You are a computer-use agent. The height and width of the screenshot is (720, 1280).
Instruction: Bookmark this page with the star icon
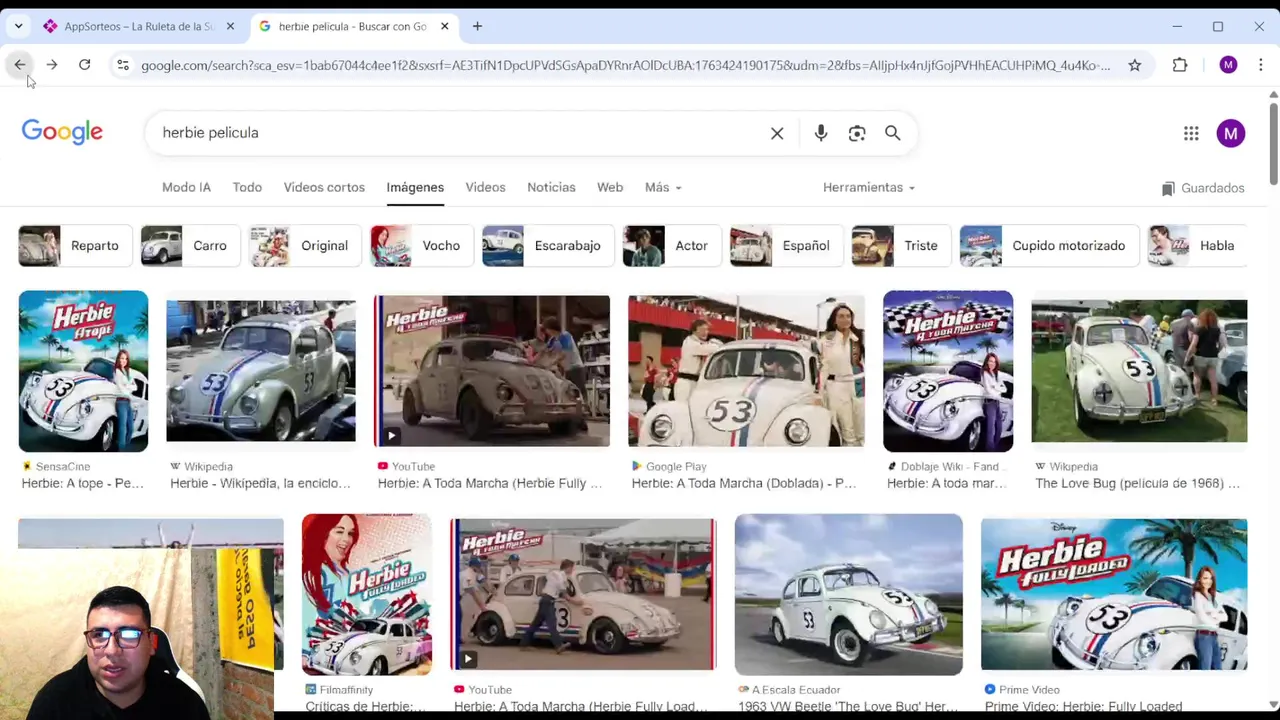point(1134,65)
